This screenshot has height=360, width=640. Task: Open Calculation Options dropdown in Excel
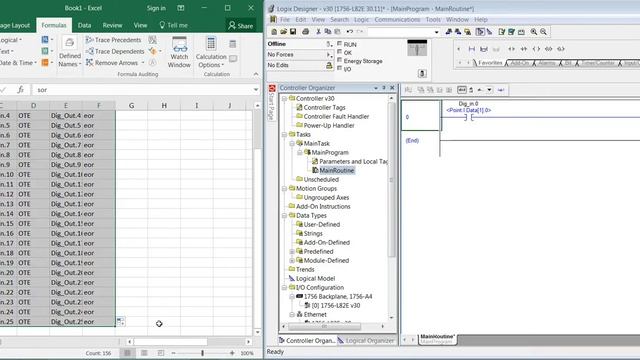(211, 52)
